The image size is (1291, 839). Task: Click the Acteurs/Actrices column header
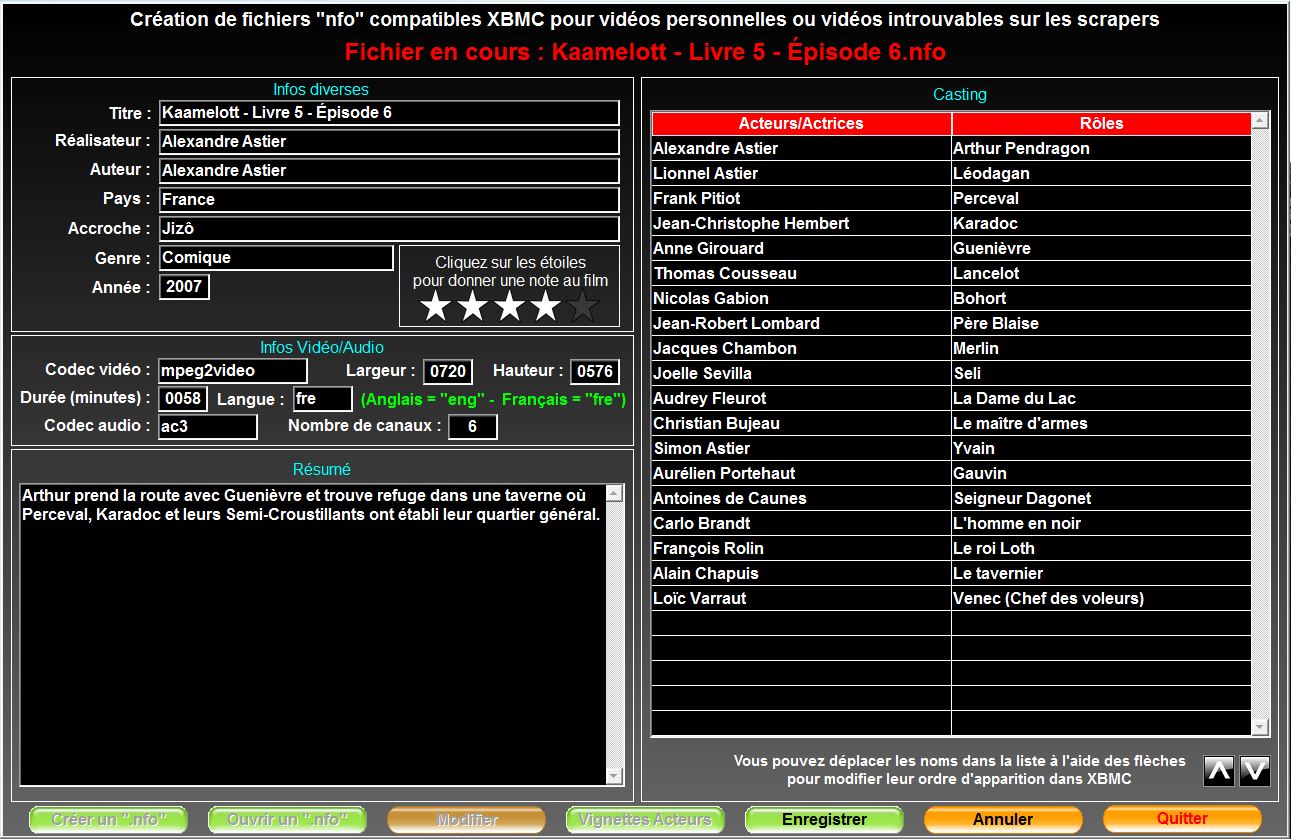[801, 124]
